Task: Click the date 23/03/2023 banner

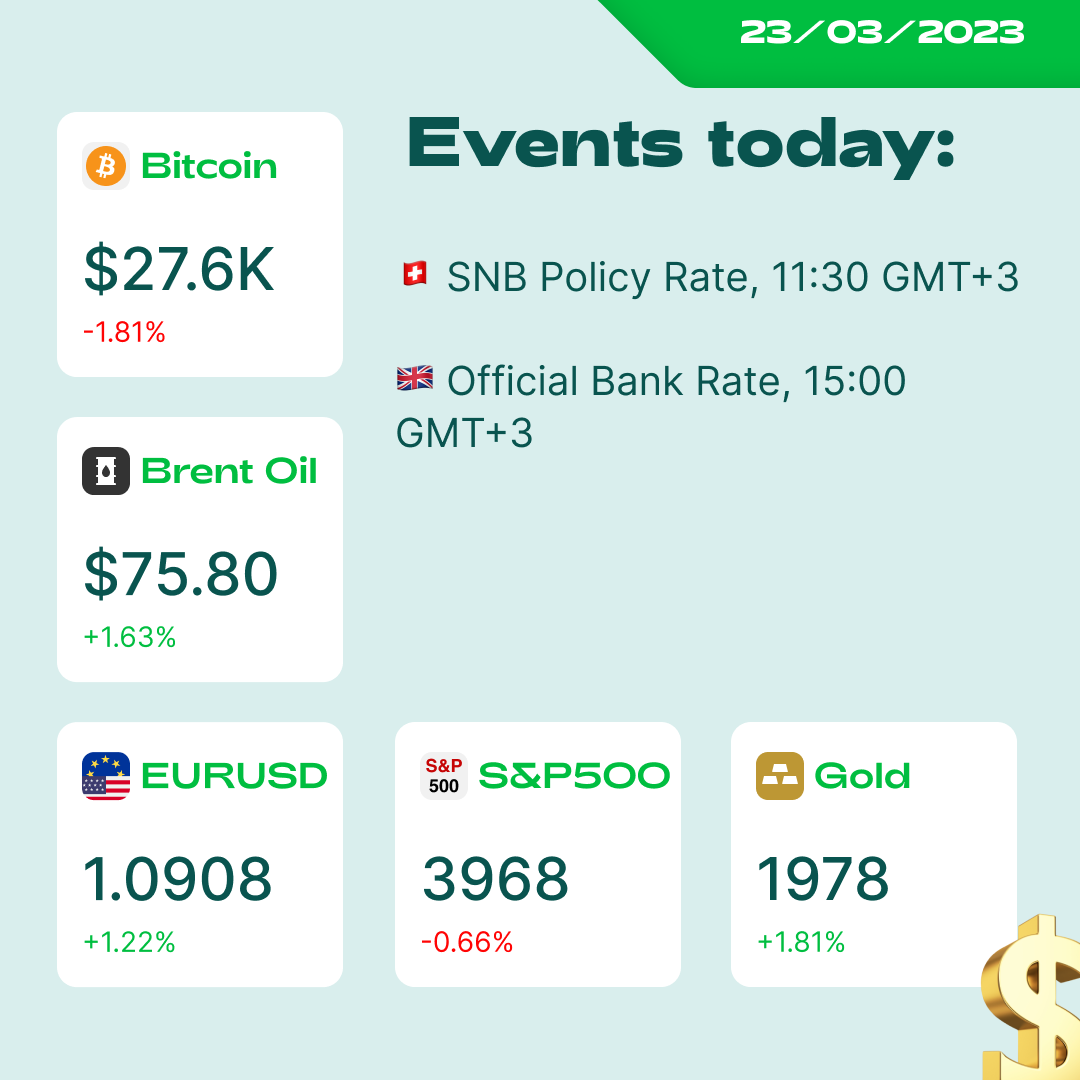Action: pyautogui.click(x=882, y=32)
